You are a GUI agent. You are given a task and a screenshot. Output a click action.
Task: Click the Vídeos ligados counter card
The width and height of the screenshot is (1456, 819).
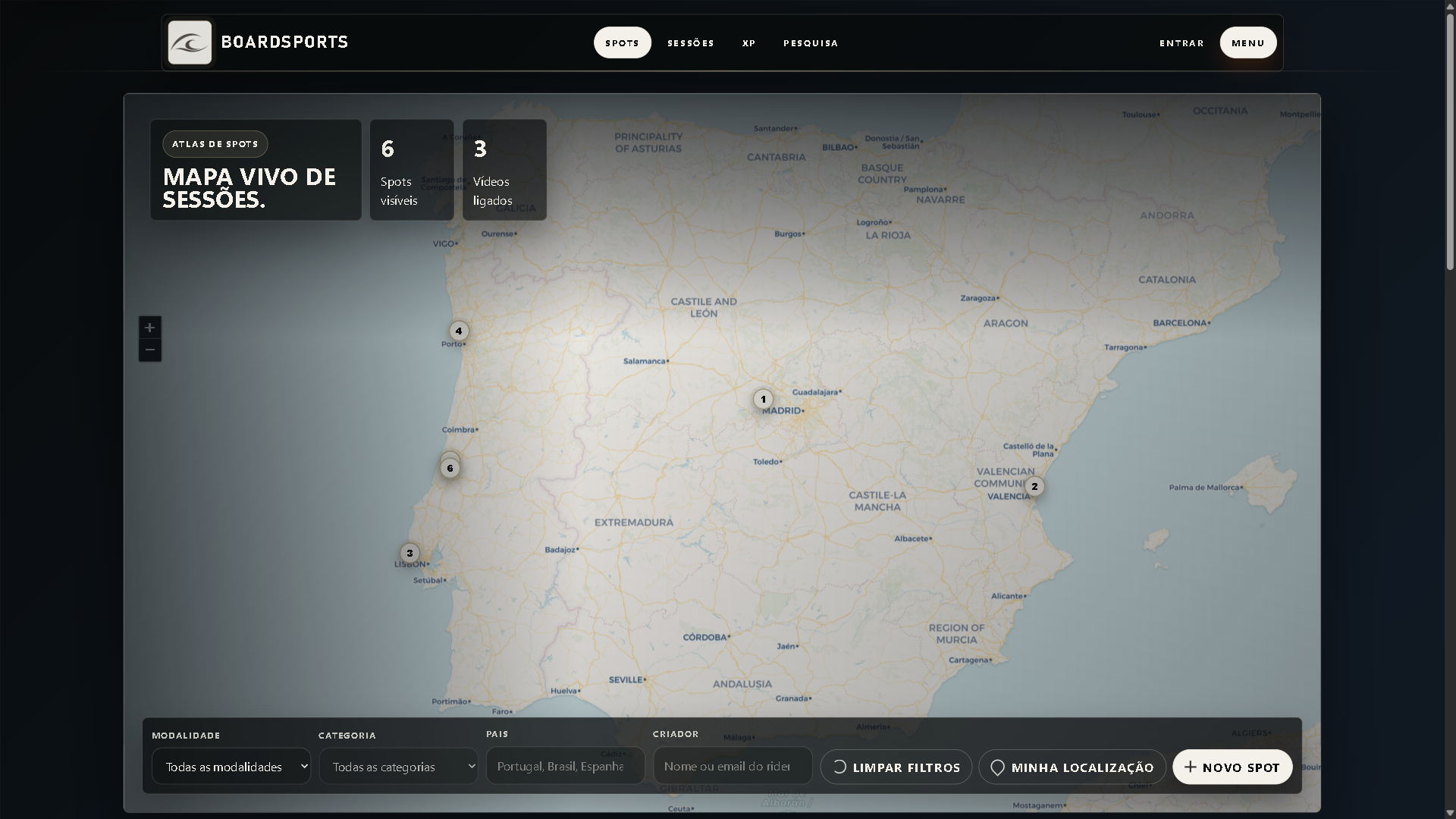(504, 170)
